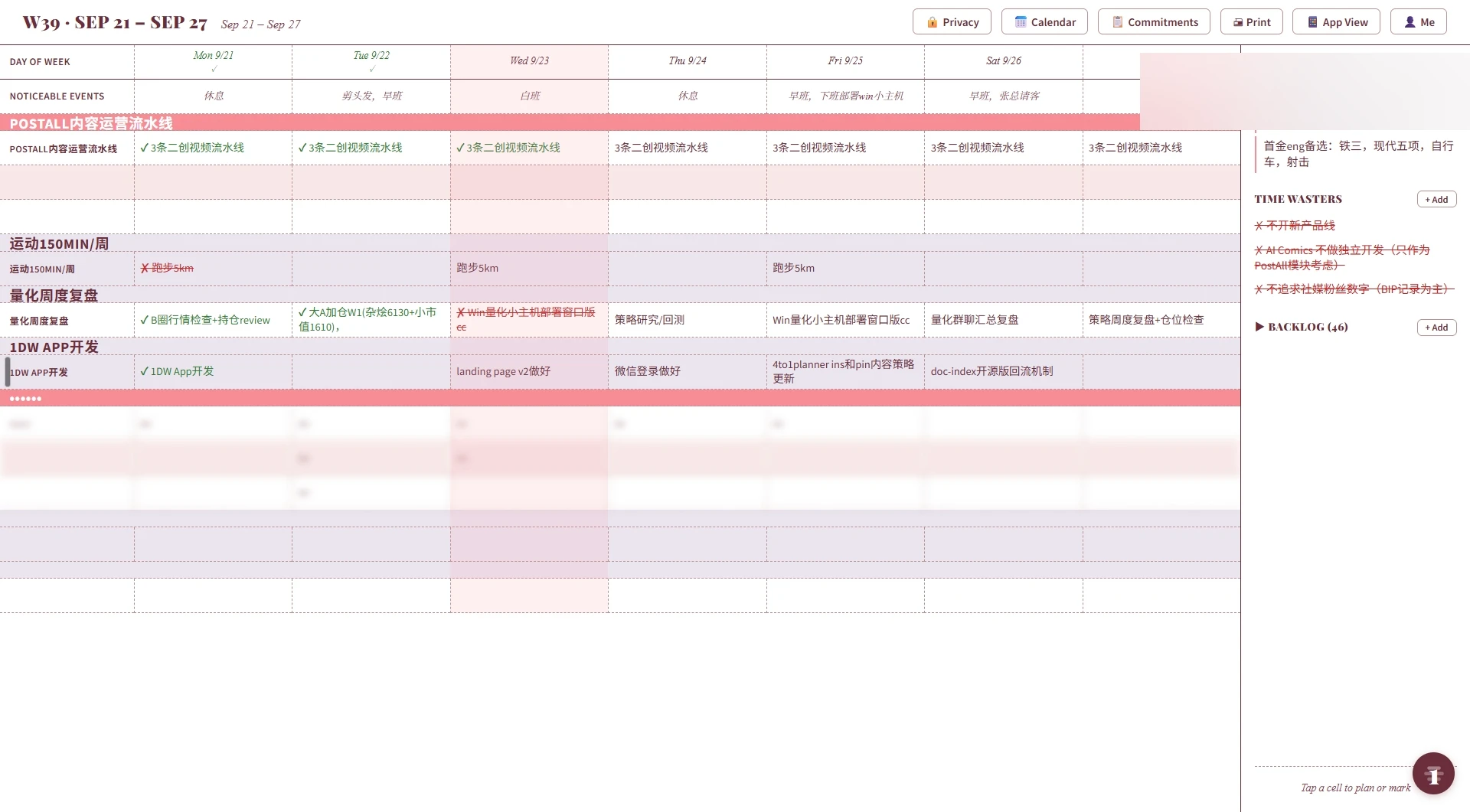Add a new Backlog item
This screenshot has height=812, width=1470.
[1436, 328]
